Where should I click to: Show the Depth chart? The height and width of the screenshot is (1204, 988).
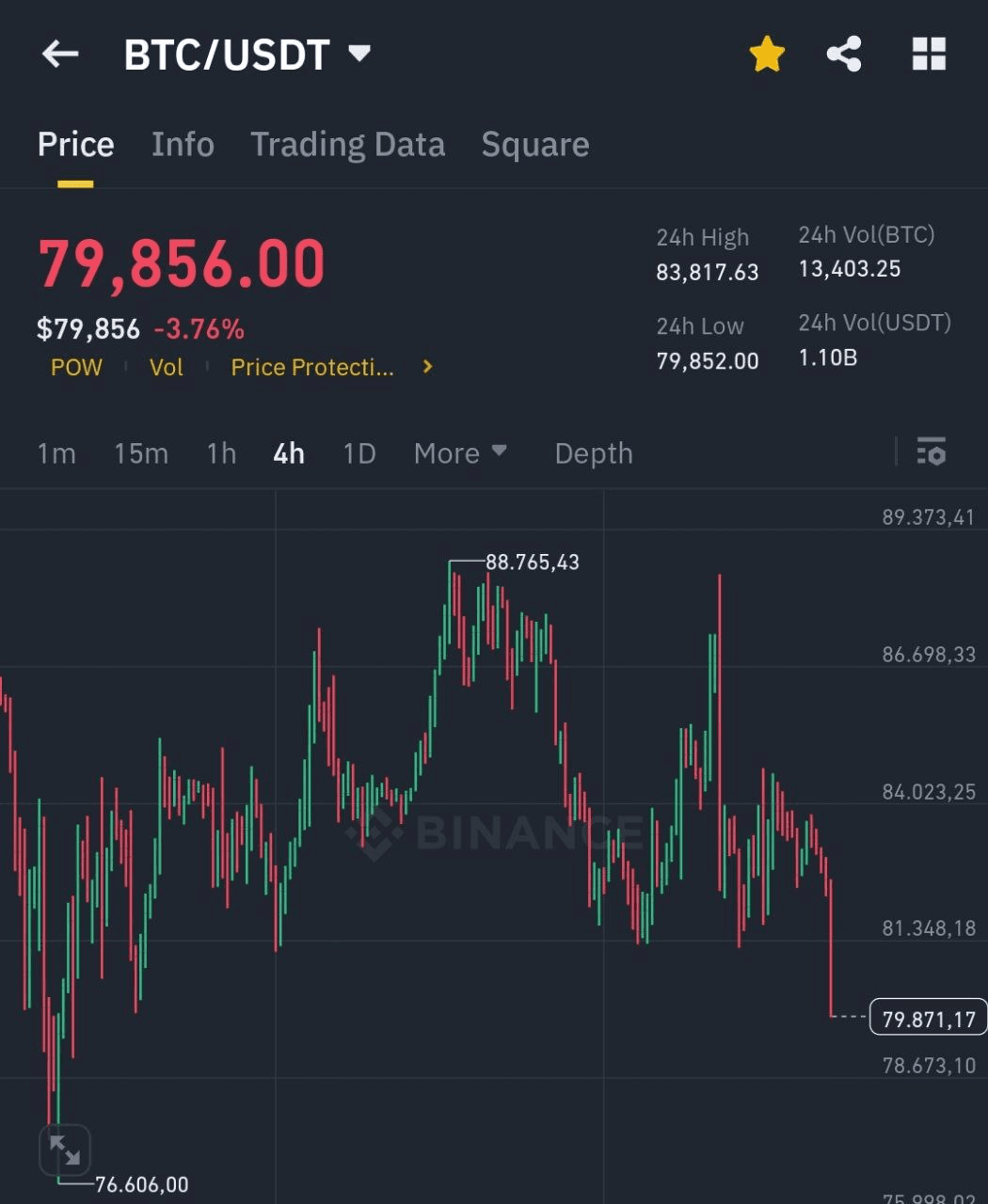pos(594,453)
